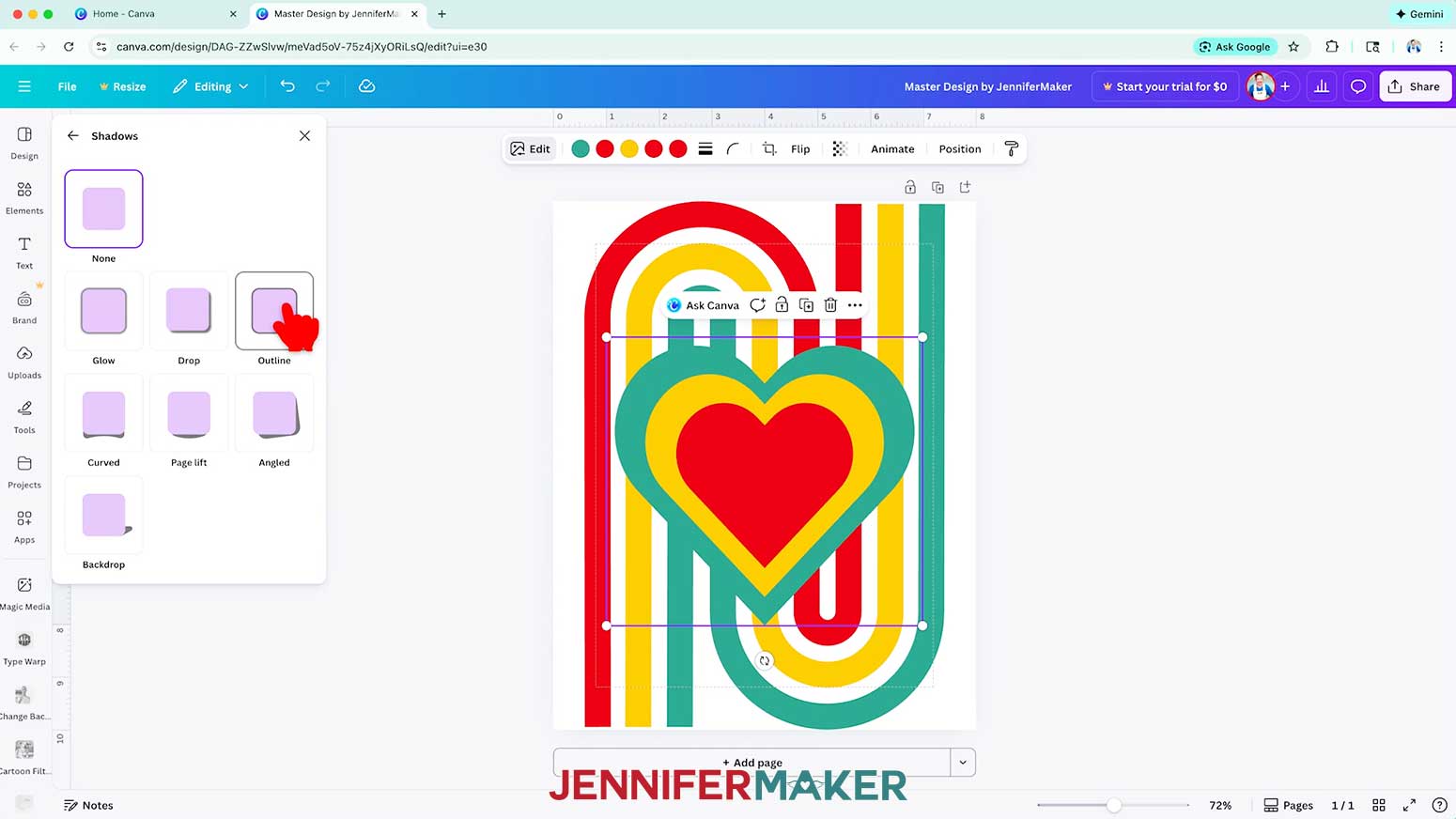Open the Brand sidebar panel
The width and height of the screenshot is (1456, 819).
(24, 307)
